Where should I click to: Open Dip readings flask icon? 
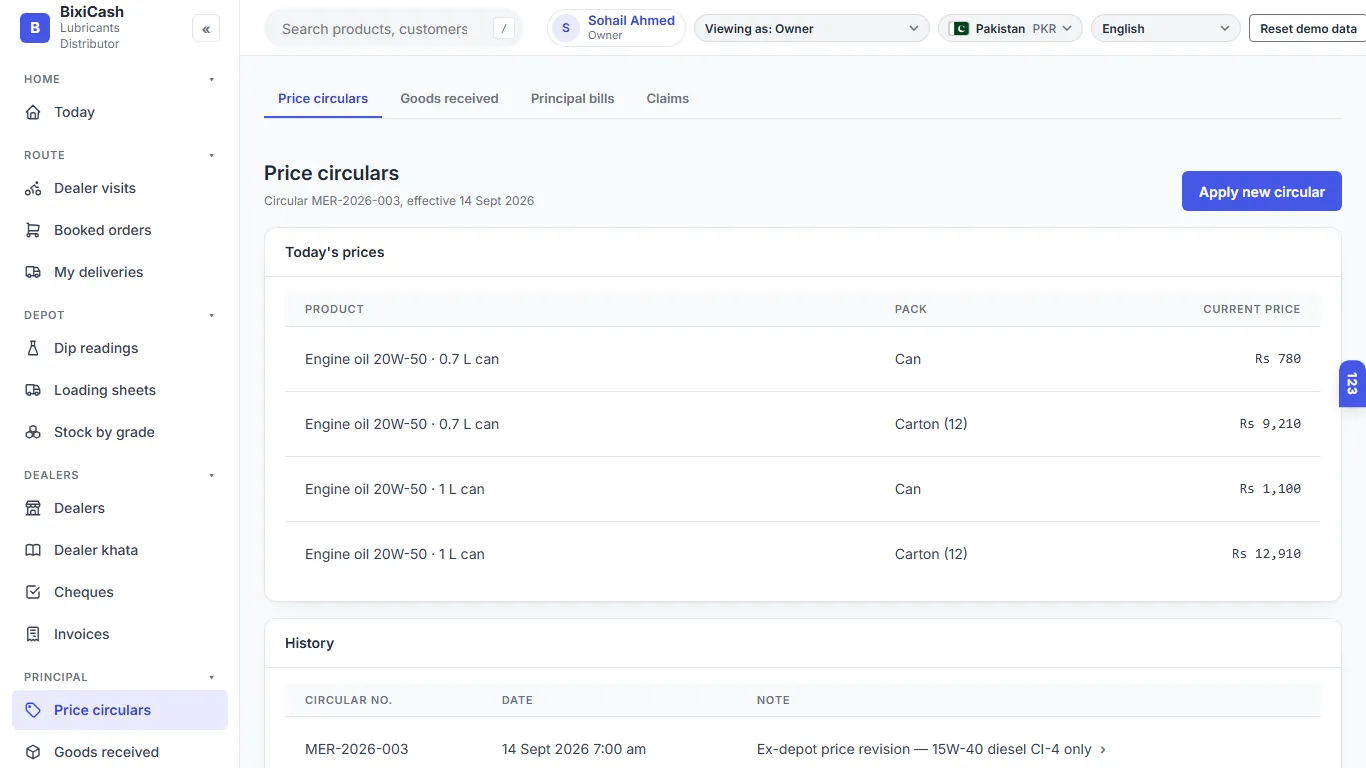coord(33,348)
